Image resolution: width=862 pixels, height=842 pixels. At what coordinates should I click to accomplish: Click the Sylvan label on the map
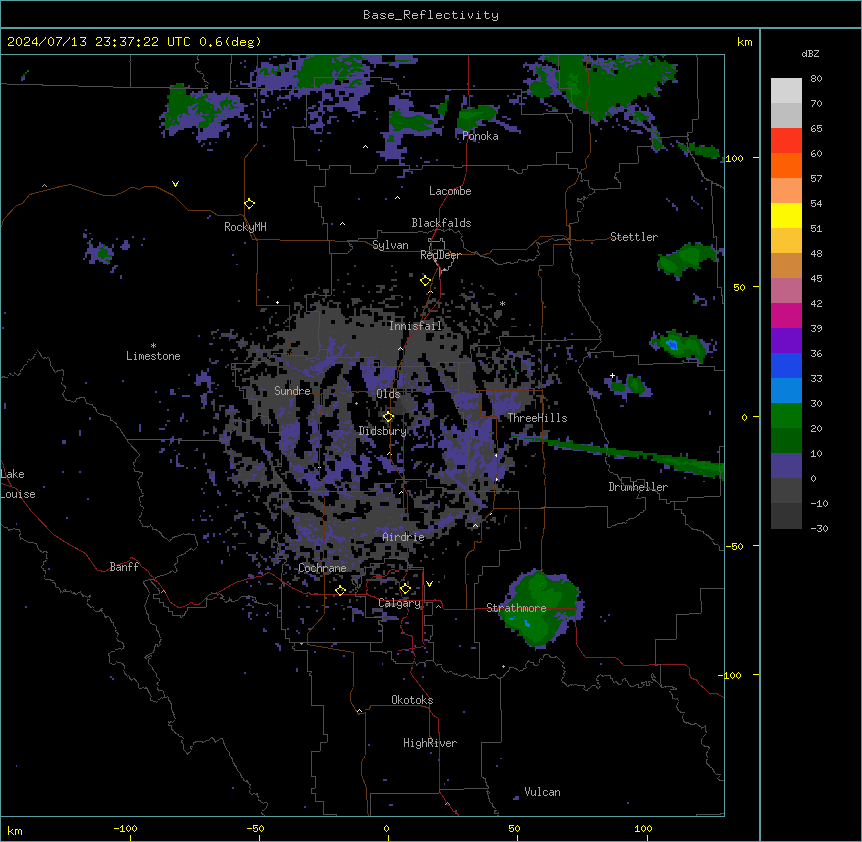[x=390, y=245]
